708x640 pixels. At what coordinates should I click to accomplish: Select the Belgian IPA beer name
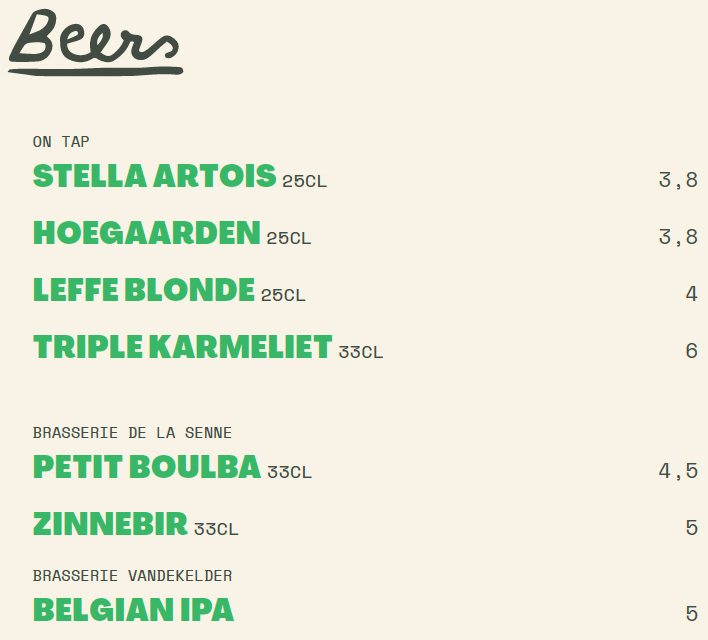(134, 610)
